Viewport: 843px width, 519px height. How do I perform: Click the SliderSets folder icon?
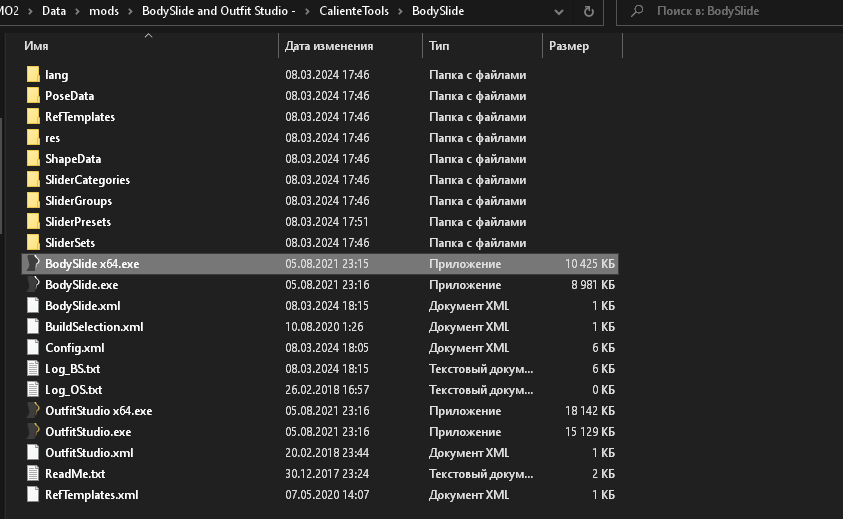point(33,243)
